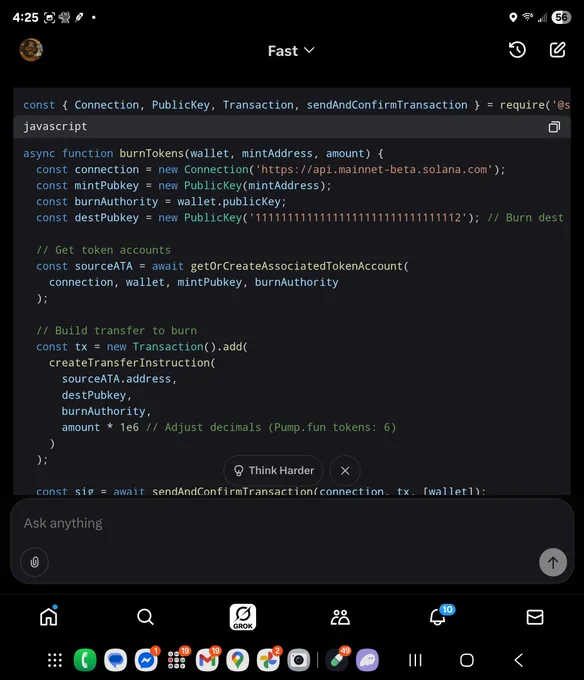This screenshot has width=584, height=680.
Task: Tap the Android back navigation arrow
Action: [519, 660]
